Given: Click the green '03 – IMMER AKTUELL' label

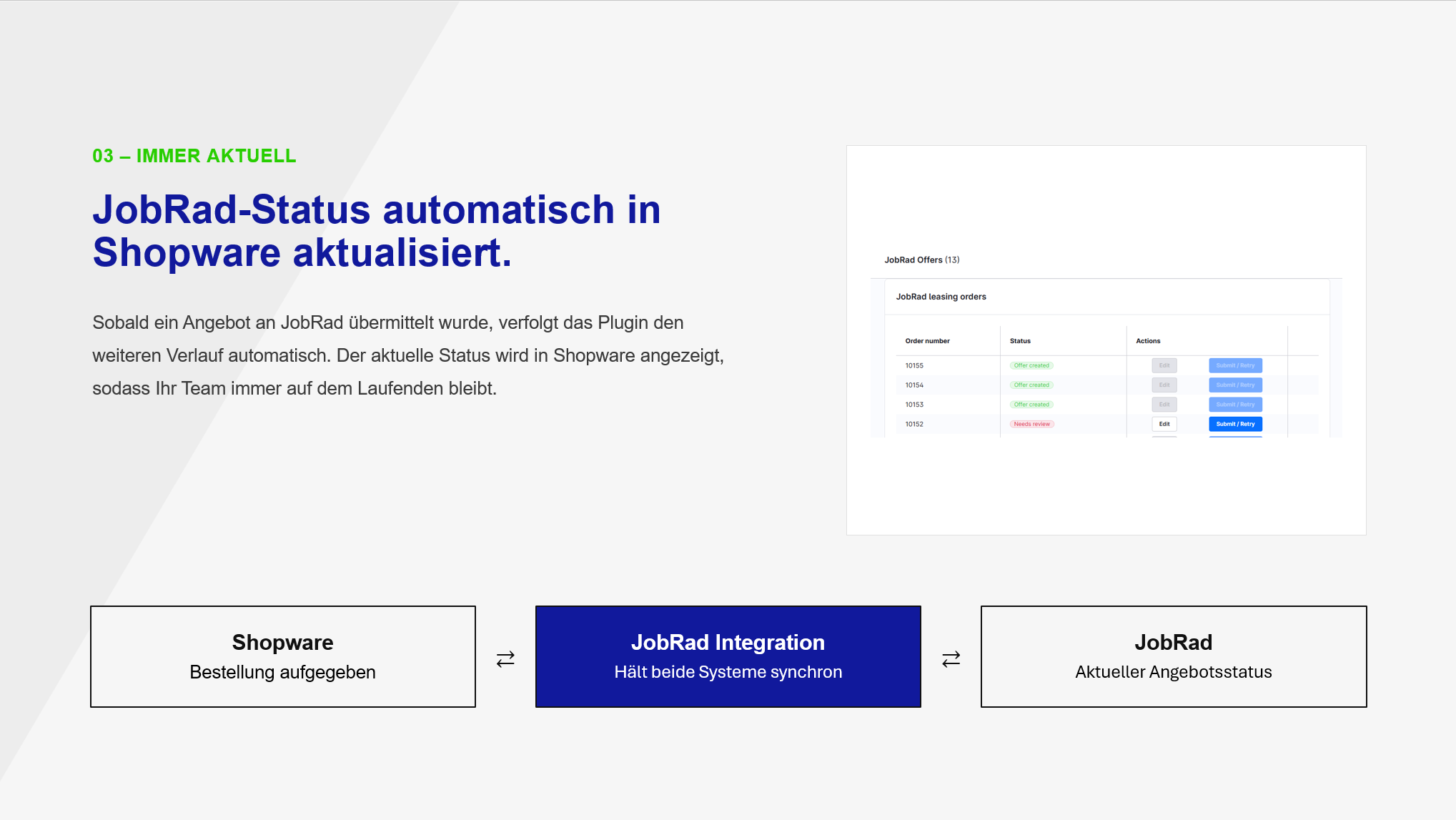Looking at the screenshot, I should pos(194,156).
